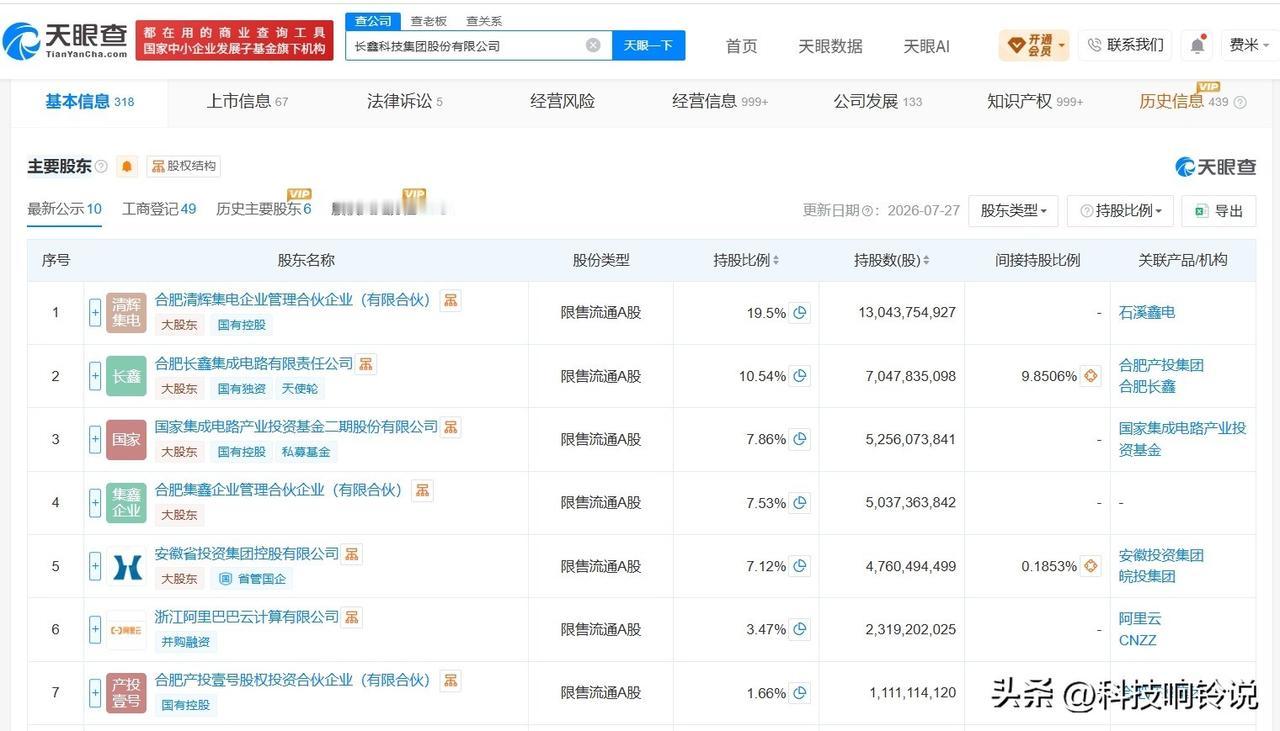The width and height of the screenshot is (1280, 731).
Task: Click help icon next to 更新日期
Action: tap(867, 211)
